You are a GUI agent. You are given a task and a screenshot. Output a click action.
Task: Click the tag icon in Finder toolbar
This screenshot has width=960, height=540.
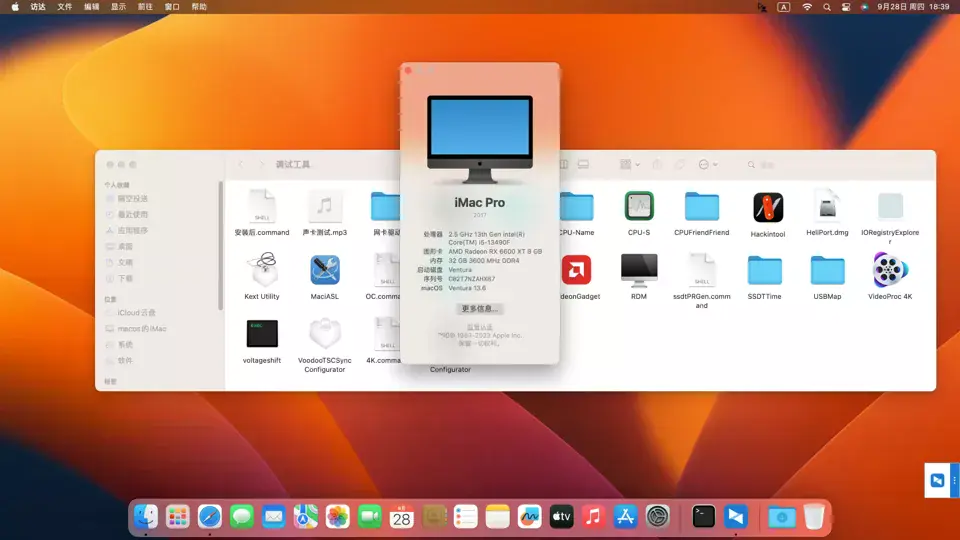pos(680,164)
